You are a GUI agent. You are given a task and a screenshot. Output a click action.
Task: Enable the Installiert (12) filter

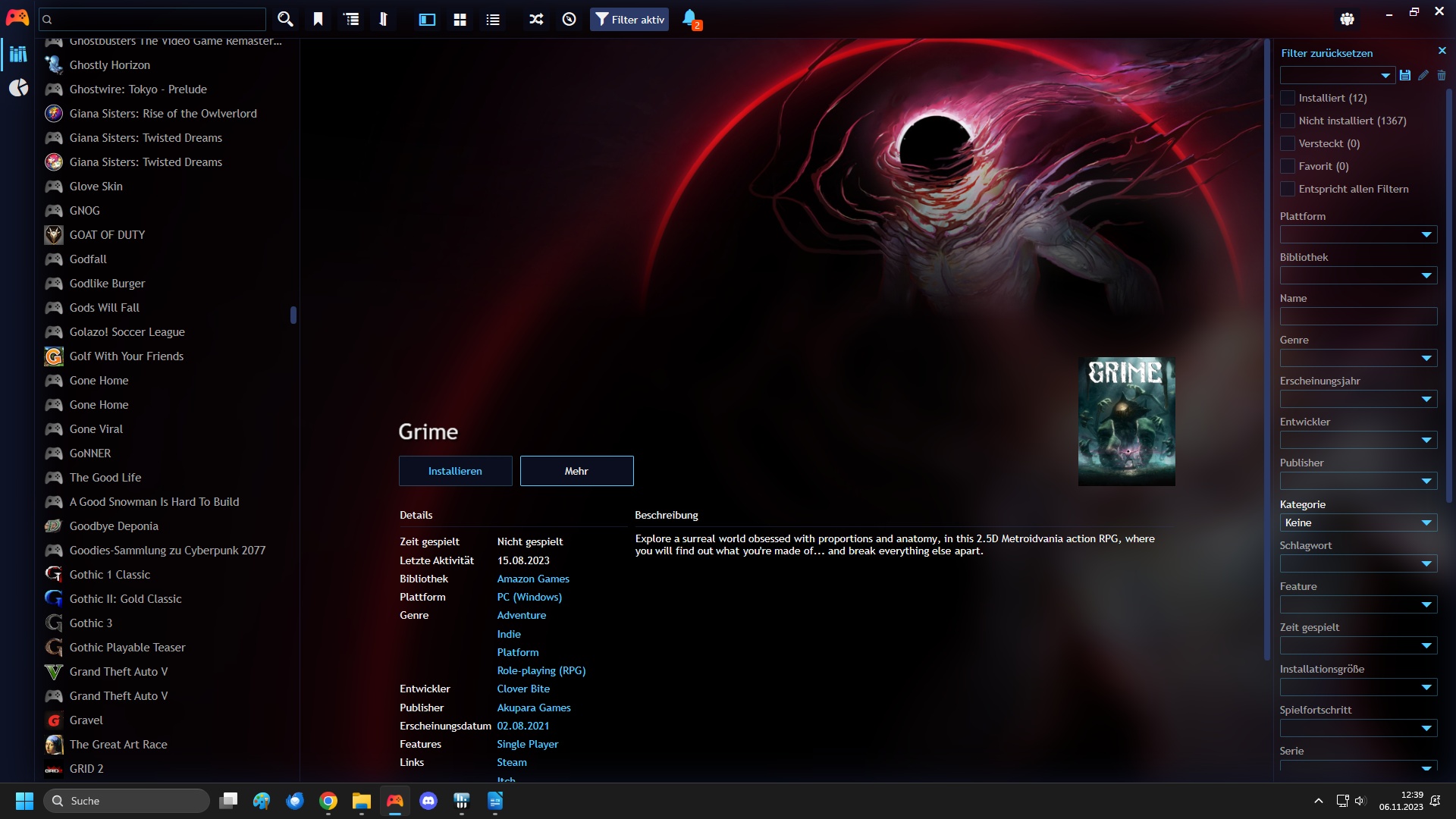coord(1288,98)
